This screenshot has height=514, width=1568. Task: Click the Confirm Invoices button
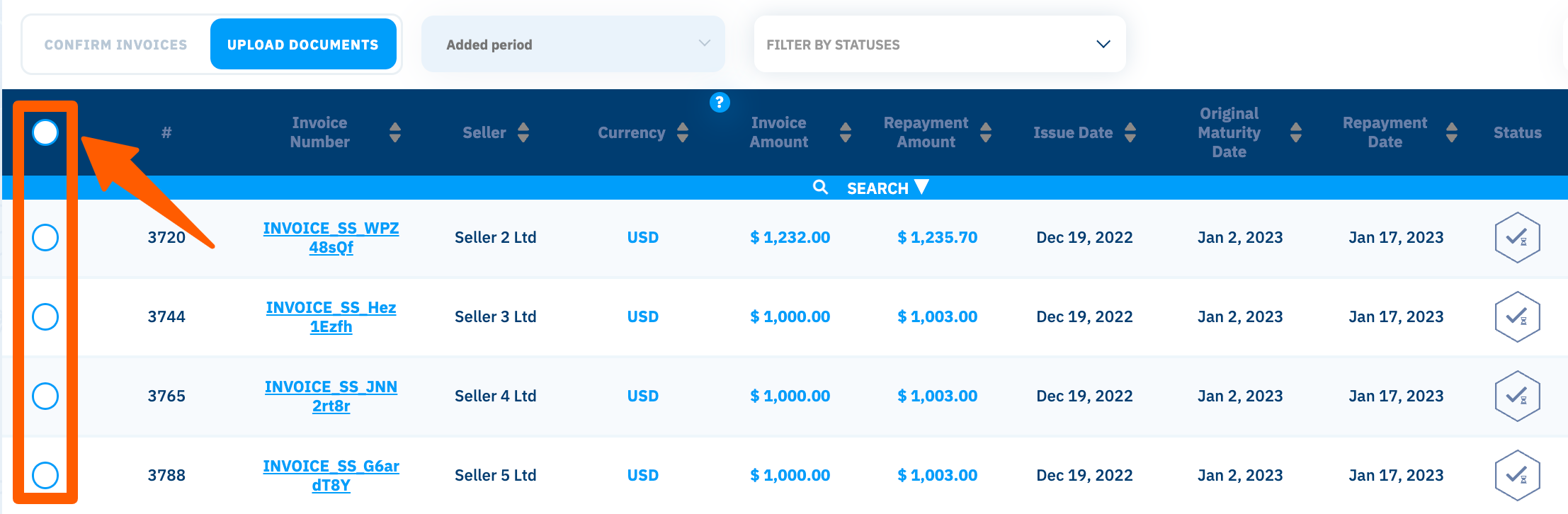[x=116, y=44]
